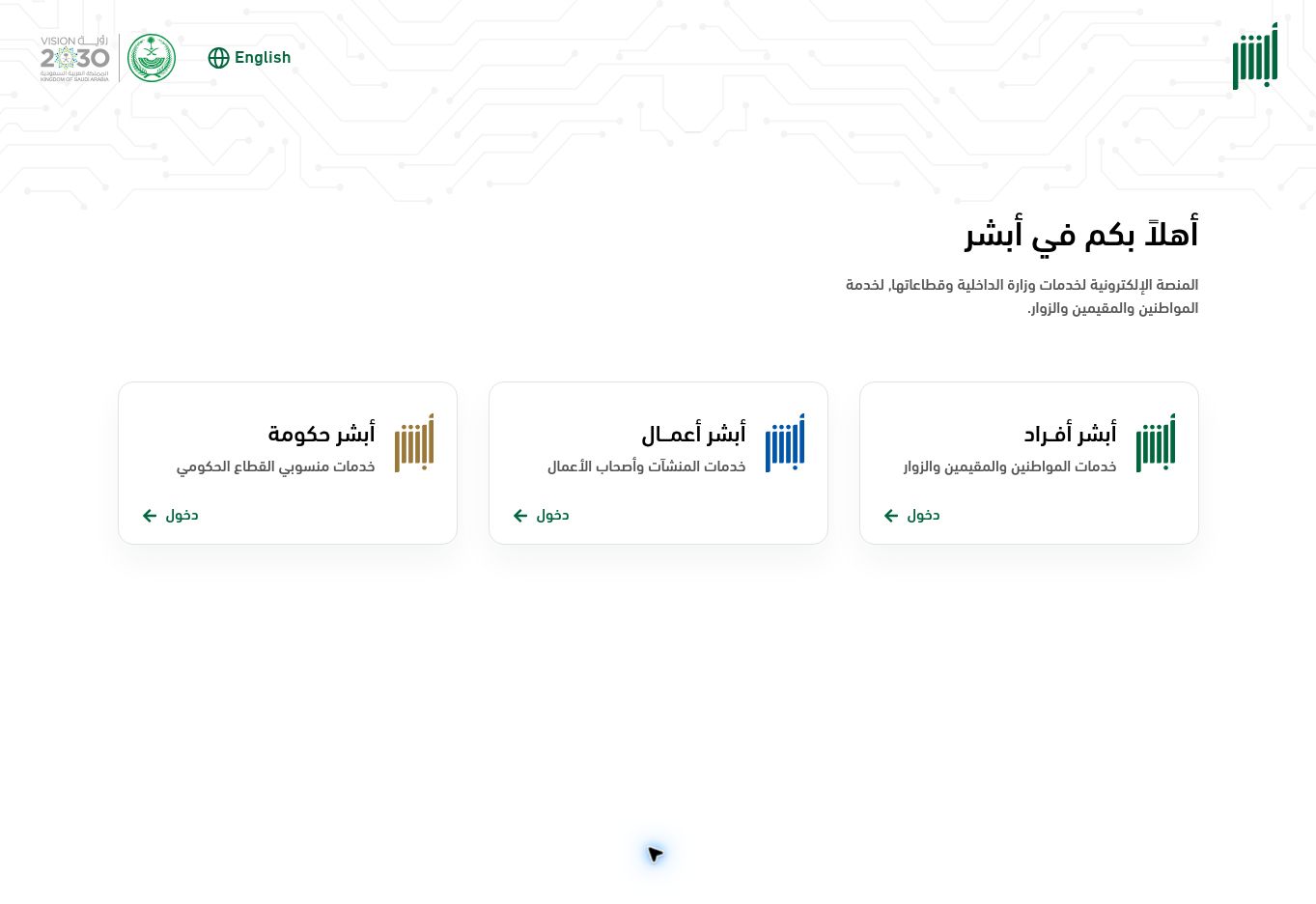Click the green Absher logo at top
This screenshot has width=1316, height=904.
point(1255,56)
